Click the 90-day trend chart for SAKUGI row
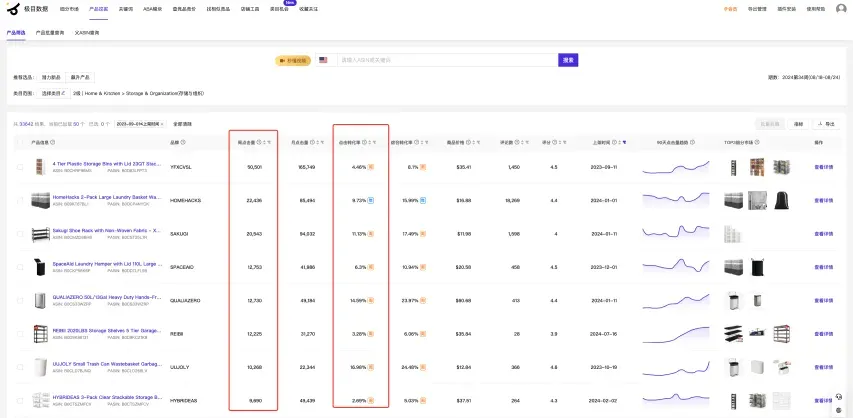853x418 pixels. point(676,232)
